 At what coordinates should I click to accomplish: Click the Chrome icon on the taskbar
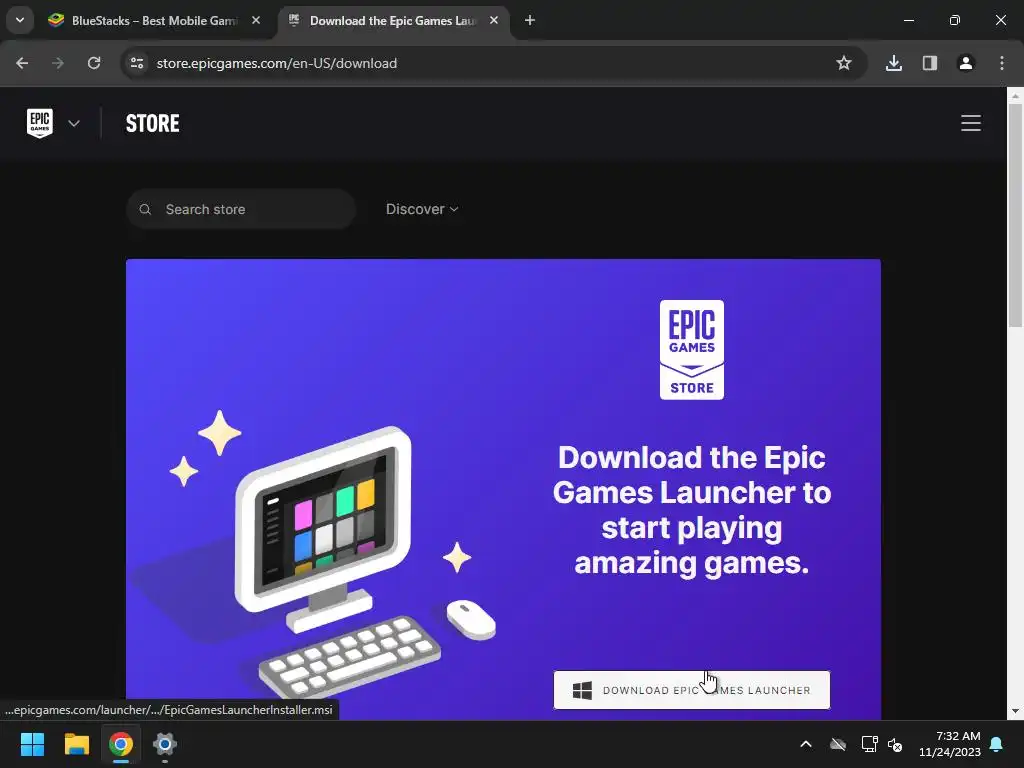click(x=121, y=744)
